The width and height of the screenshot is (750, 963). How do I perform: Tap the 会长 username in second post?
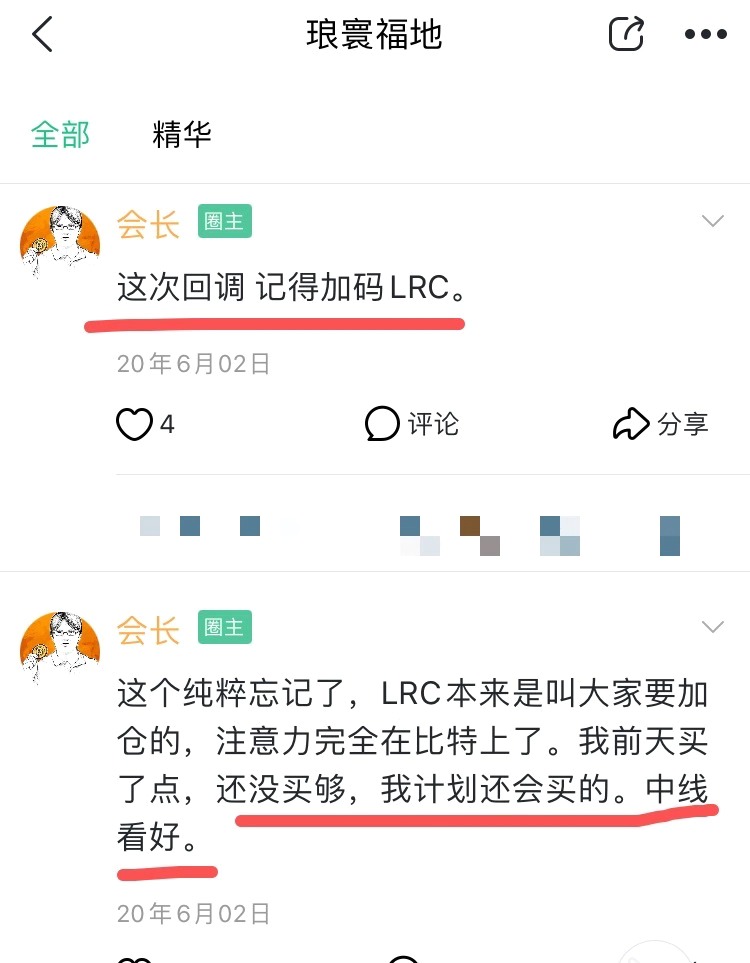148,630
